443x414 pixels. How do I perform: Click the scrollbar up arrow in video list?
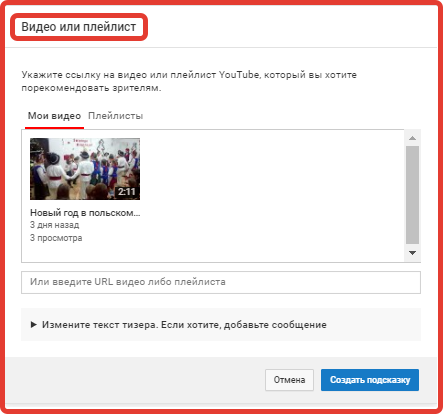tap(412, 138)
